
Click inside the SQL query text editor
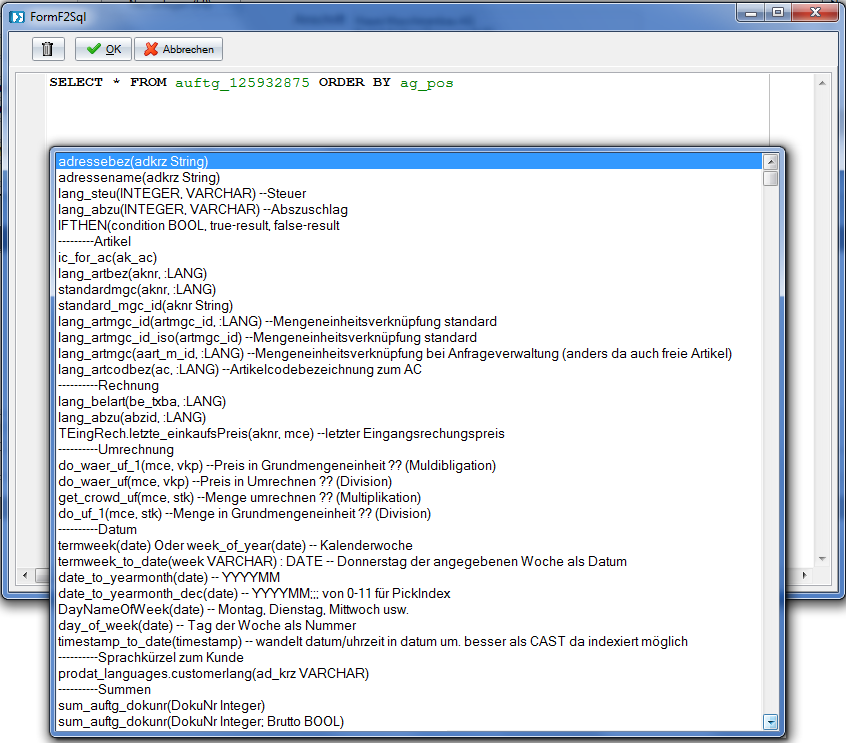pos(400,110)
